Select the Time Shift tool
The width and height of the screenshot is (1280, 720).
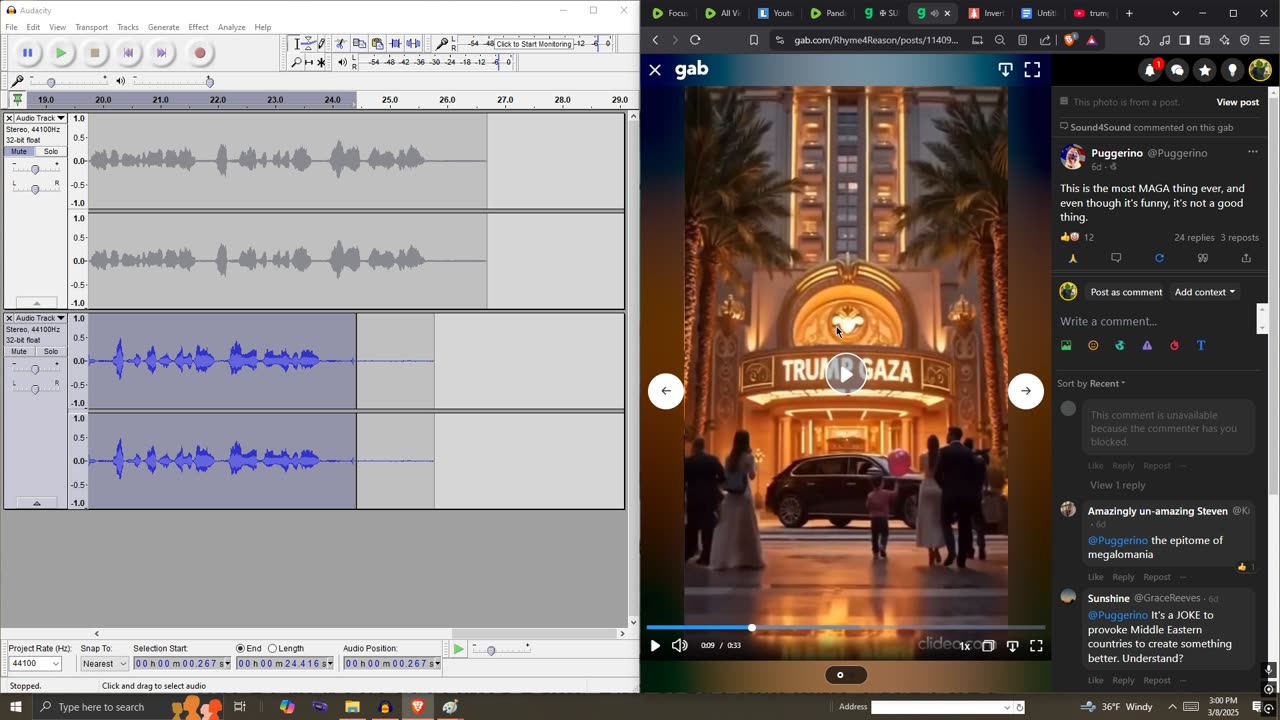click(309, 62)
